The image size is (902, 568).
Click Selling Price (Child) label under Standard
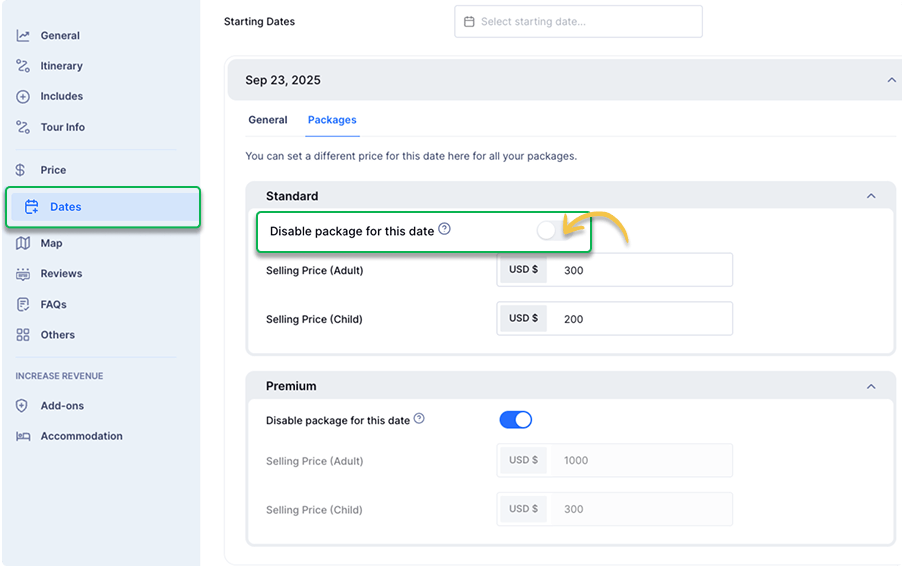(314, 319)
